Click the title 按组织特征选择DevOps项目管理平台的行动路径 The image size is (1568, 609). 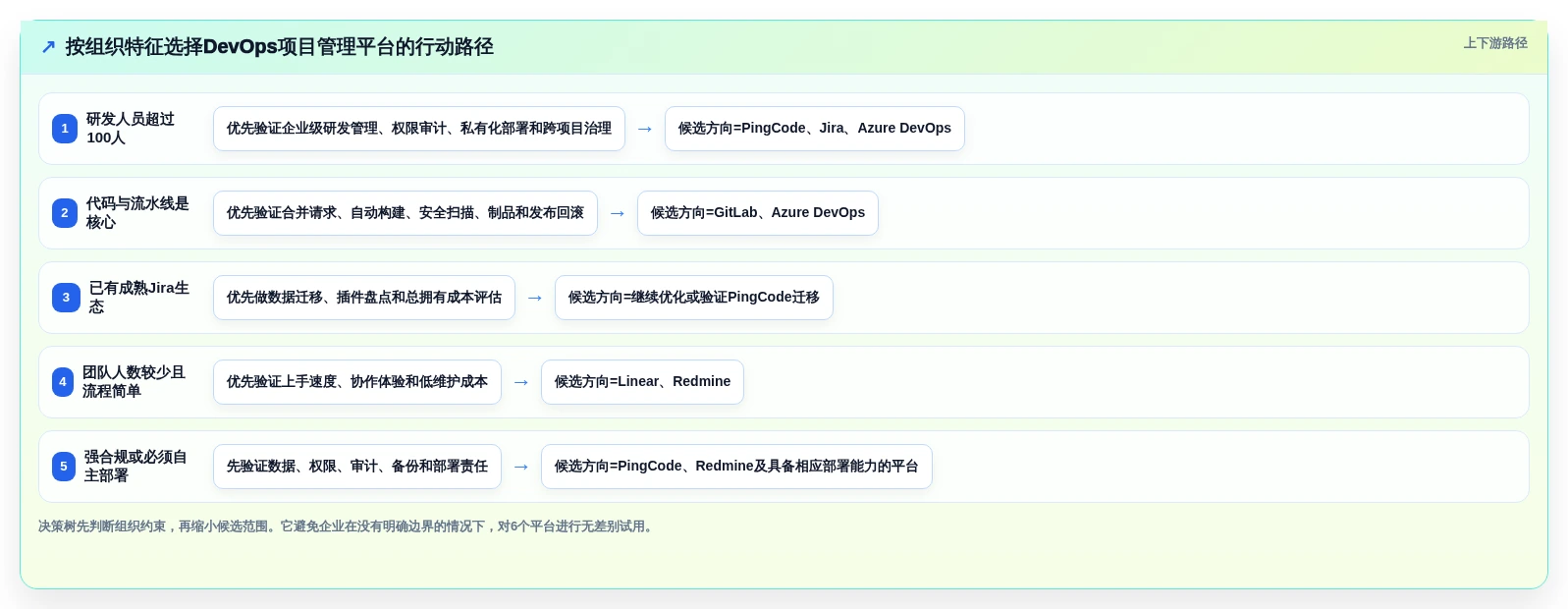pos(280,47)
